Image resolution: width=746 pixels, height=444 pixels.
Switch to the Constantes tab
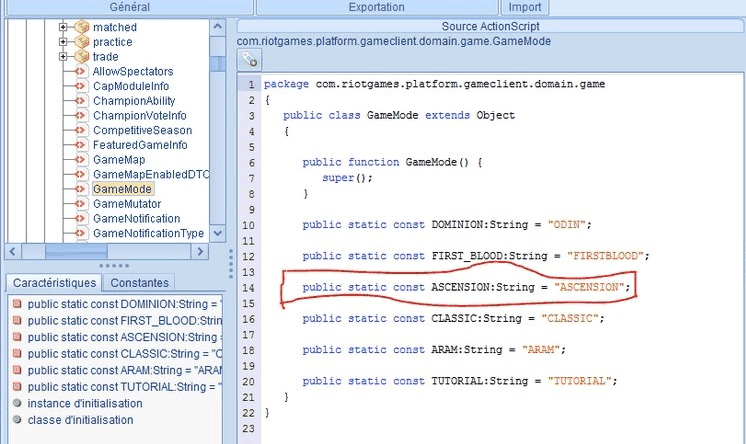[139, 283]
